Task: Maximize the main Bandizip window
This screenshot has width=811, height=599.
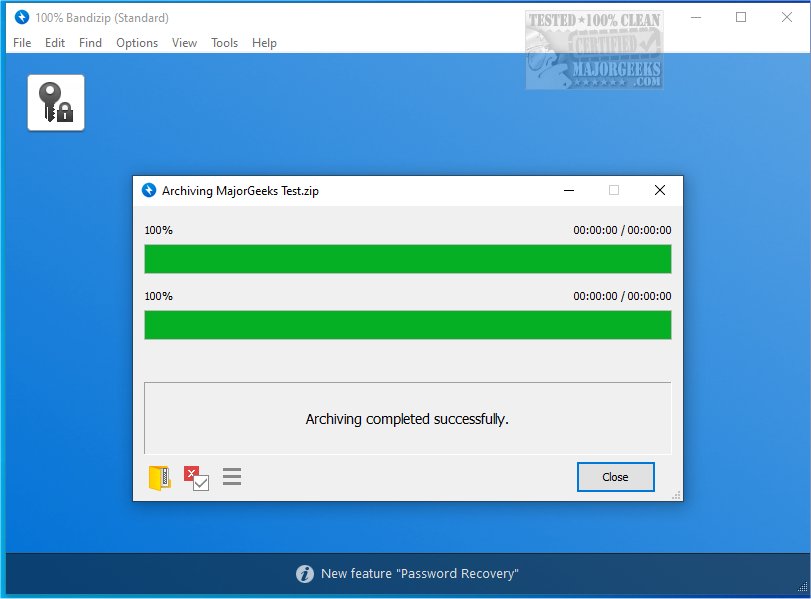Action: tap(741, 18)
